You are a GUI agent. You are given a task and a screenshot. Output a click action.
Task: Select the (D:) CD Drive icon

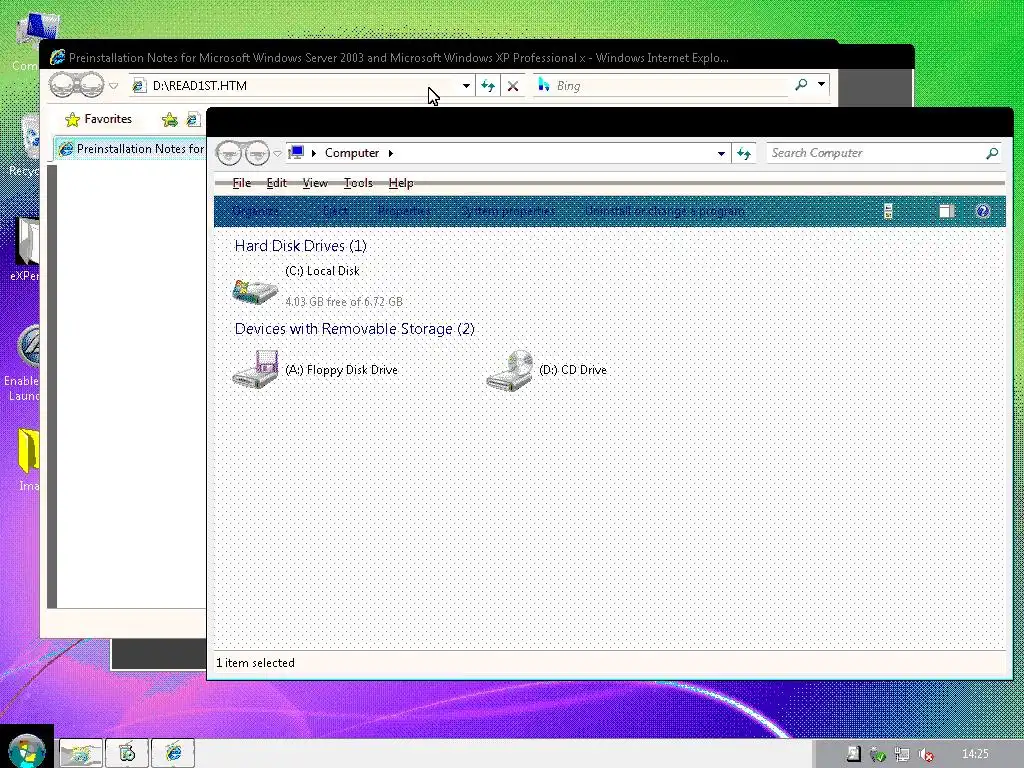click(x=509, y=370)
